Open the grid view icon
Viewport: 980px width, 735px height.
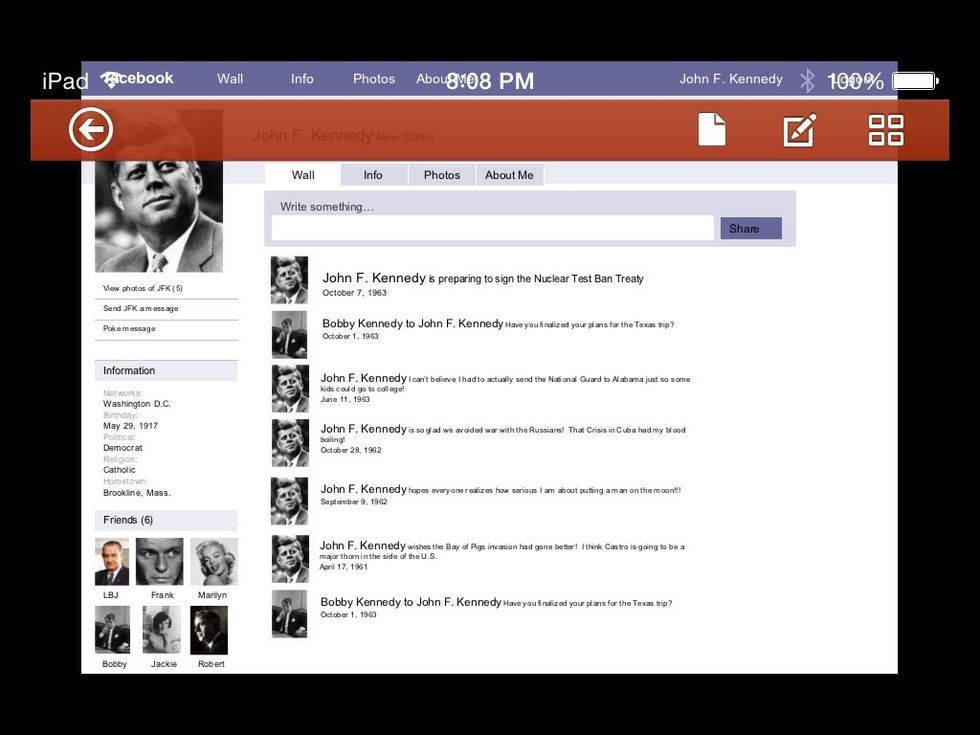tap(885, 130)
